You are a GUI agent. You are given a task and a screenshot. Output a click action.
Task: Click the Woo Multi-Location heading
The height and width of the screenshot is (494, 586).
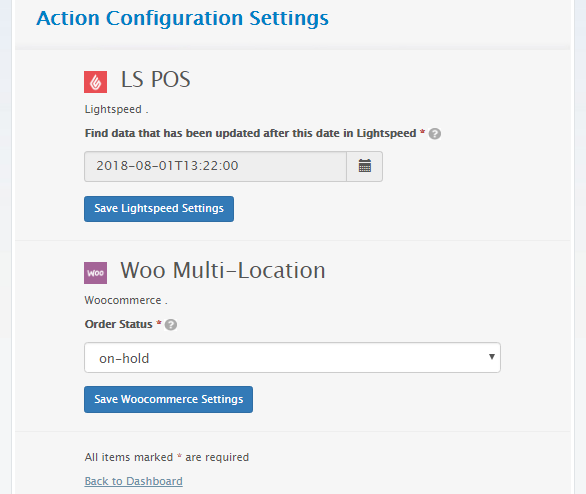223,270
